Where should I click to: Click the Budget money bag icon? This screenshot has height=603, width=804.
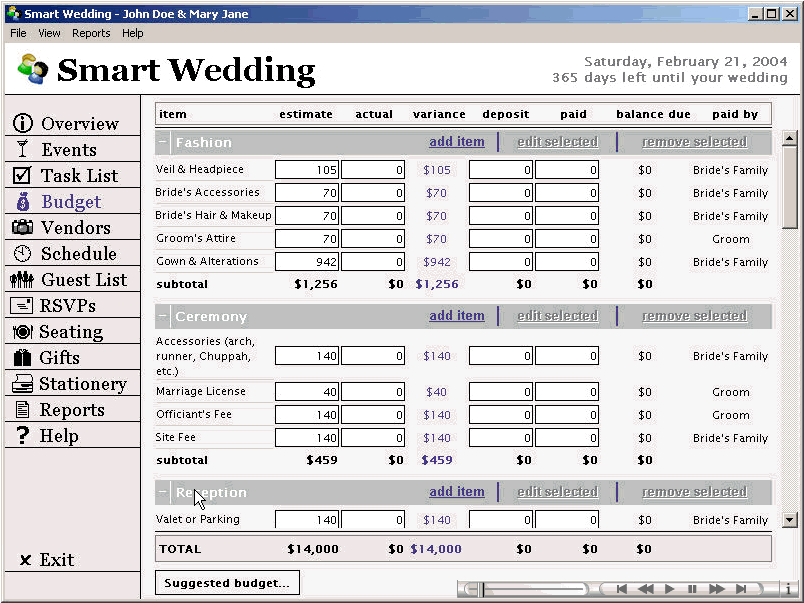[23, 202]
